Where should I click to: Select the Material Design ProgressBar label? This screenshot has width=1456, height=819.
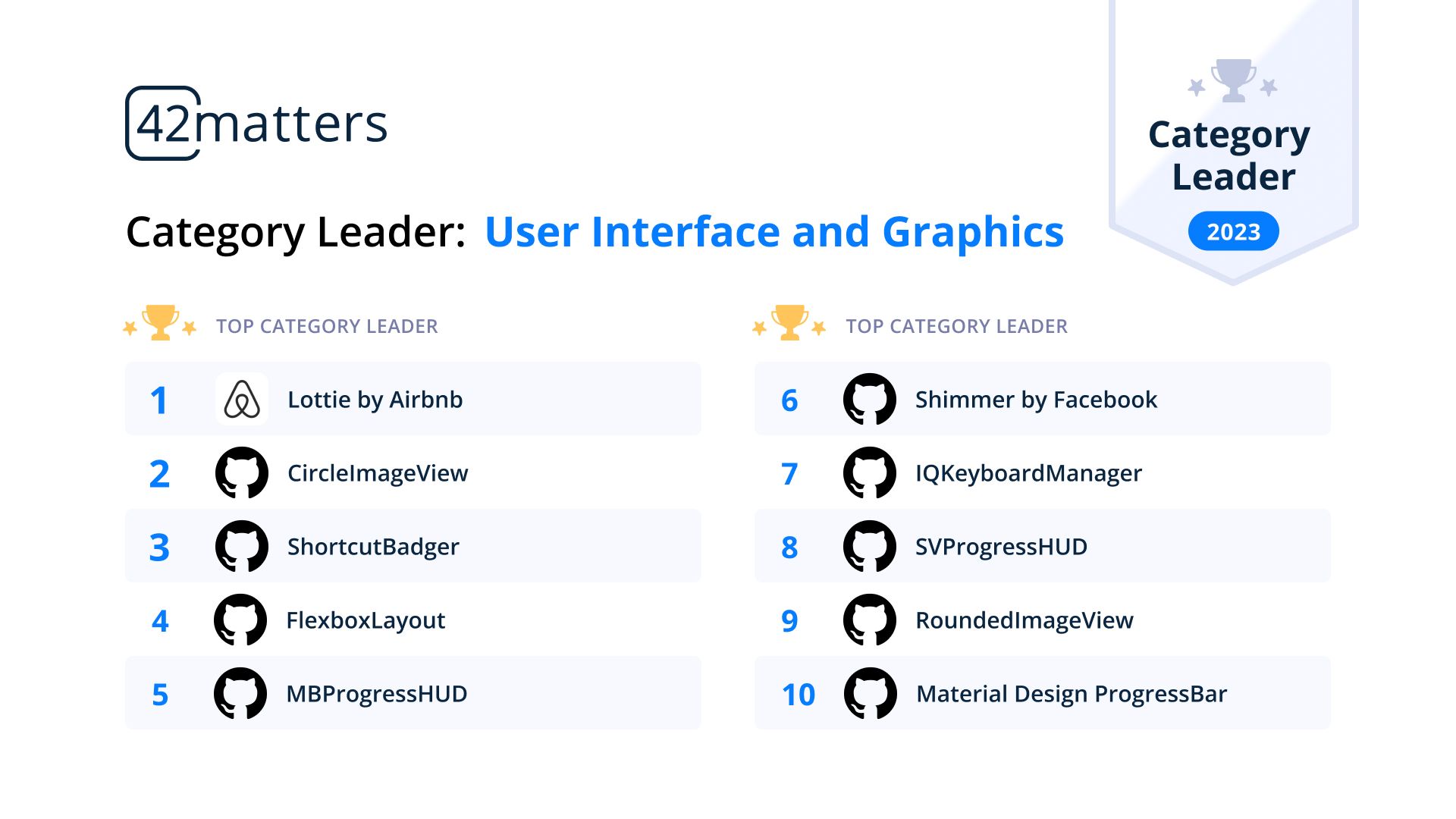click(x=1071, y=694)
